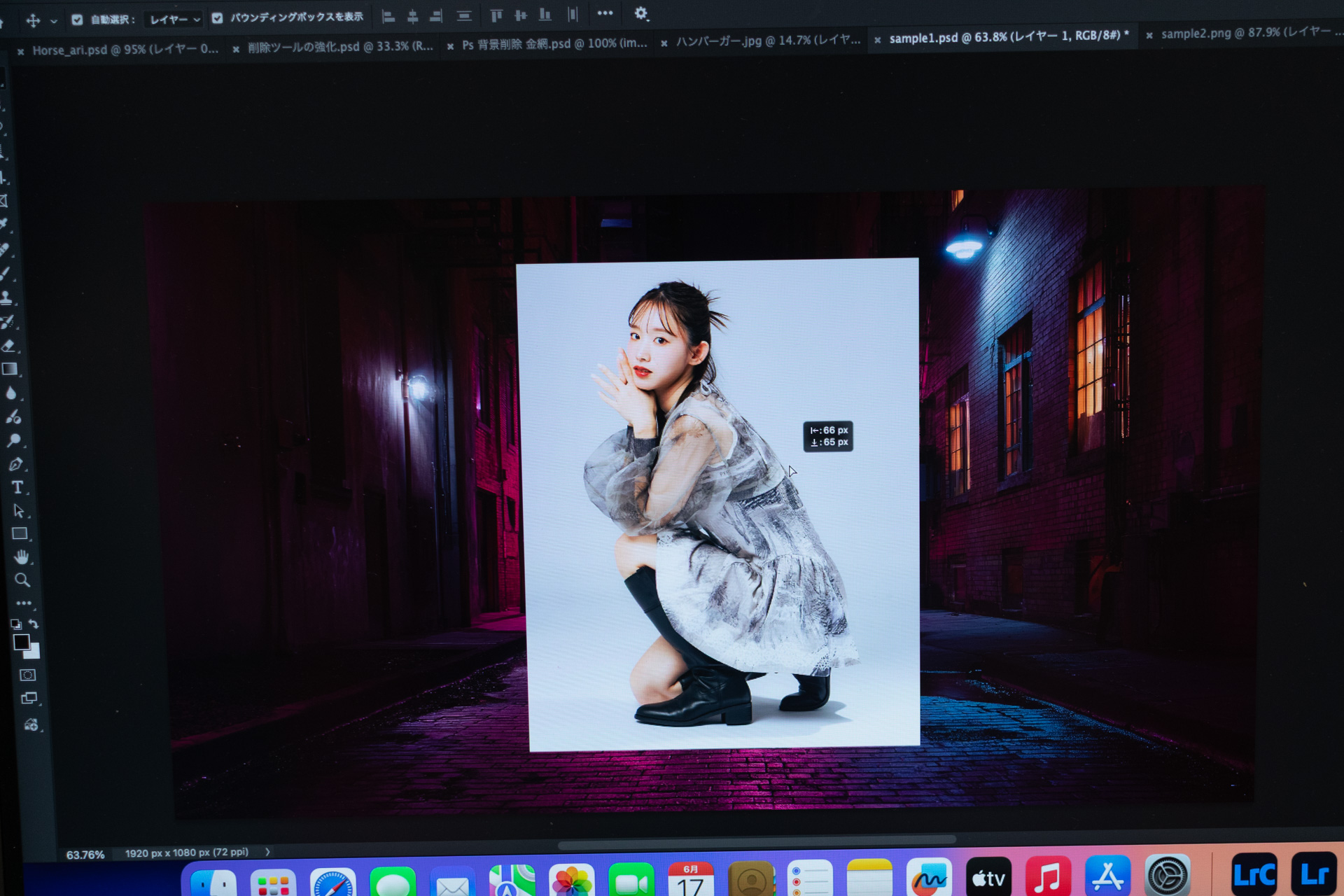Open Safari from the Dock
Image resolution: width=1344 pixels, height=896 pixels.
(x=333, y=882)
